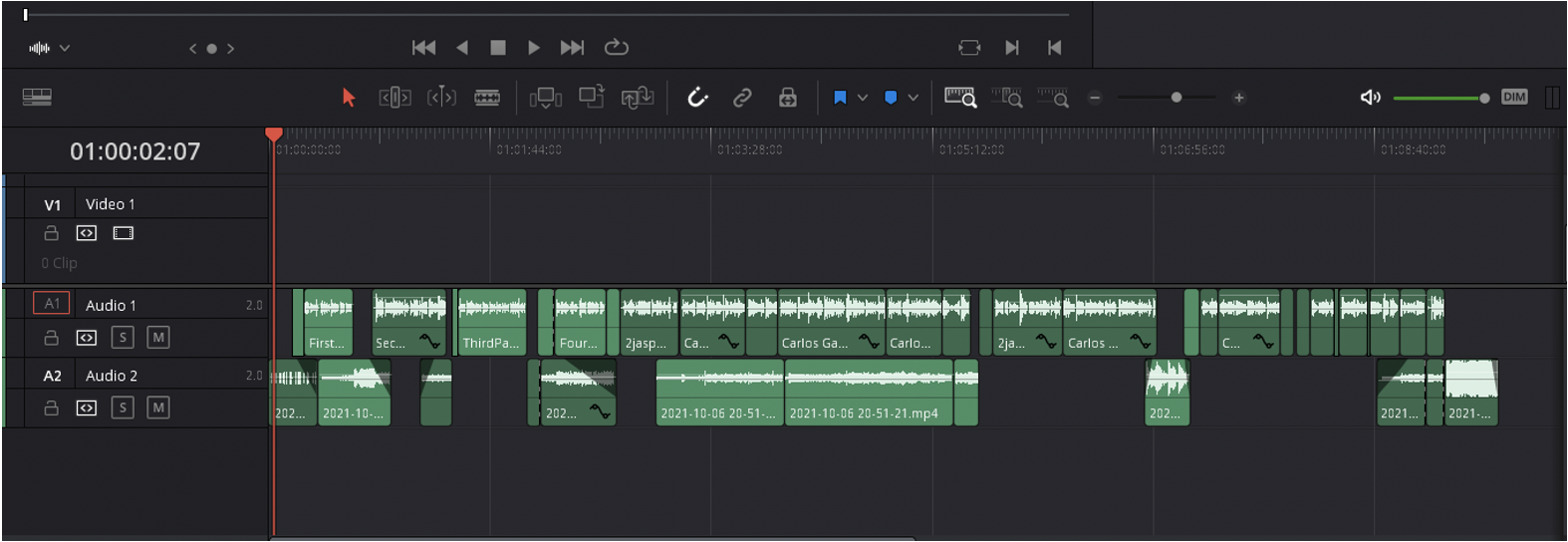The image size is (1568, 542).
Task: Solo the Audio 2 track
Action: pos(123,407)
